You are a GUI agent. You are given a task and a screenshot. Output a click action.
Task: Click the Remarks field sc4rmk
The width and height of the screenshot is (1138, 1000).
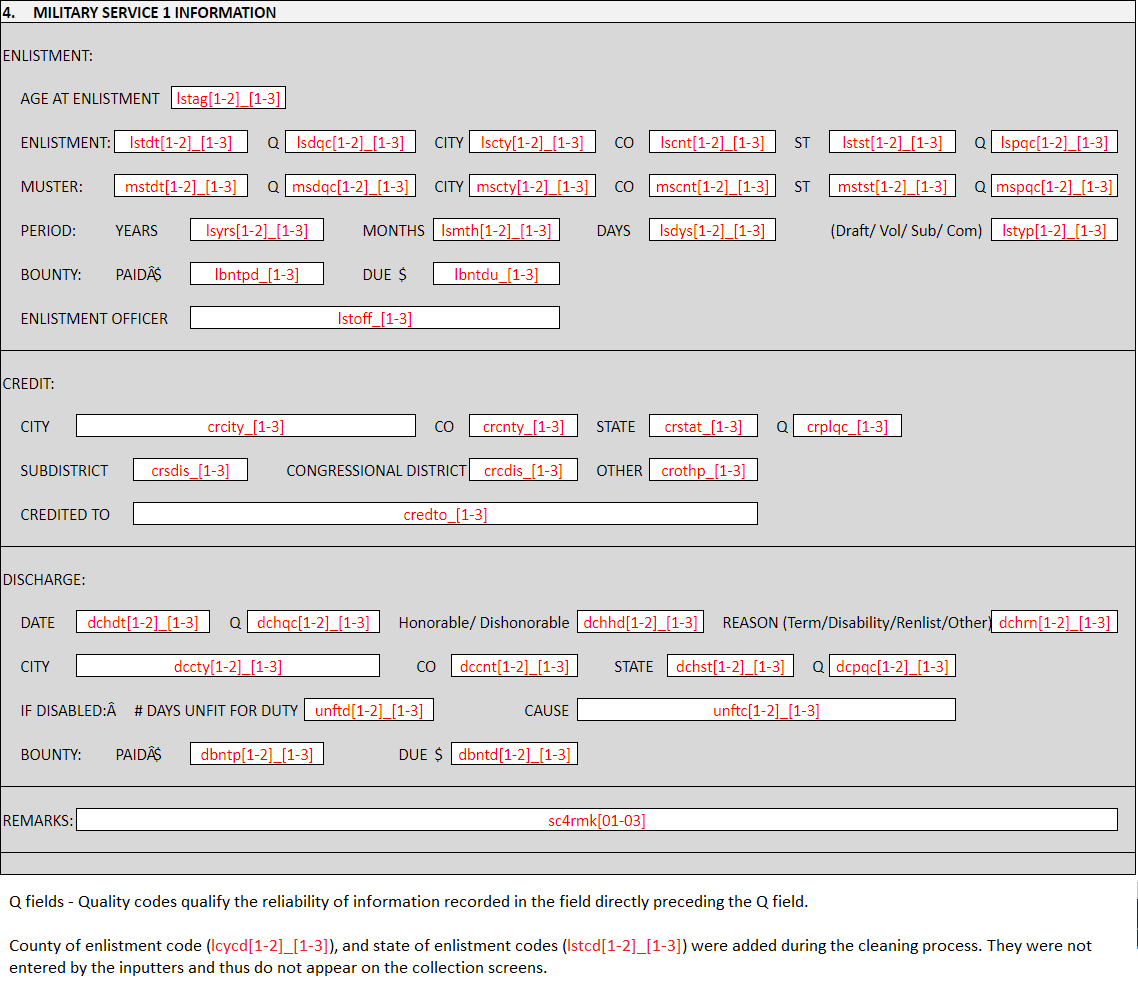pos(597,820)
